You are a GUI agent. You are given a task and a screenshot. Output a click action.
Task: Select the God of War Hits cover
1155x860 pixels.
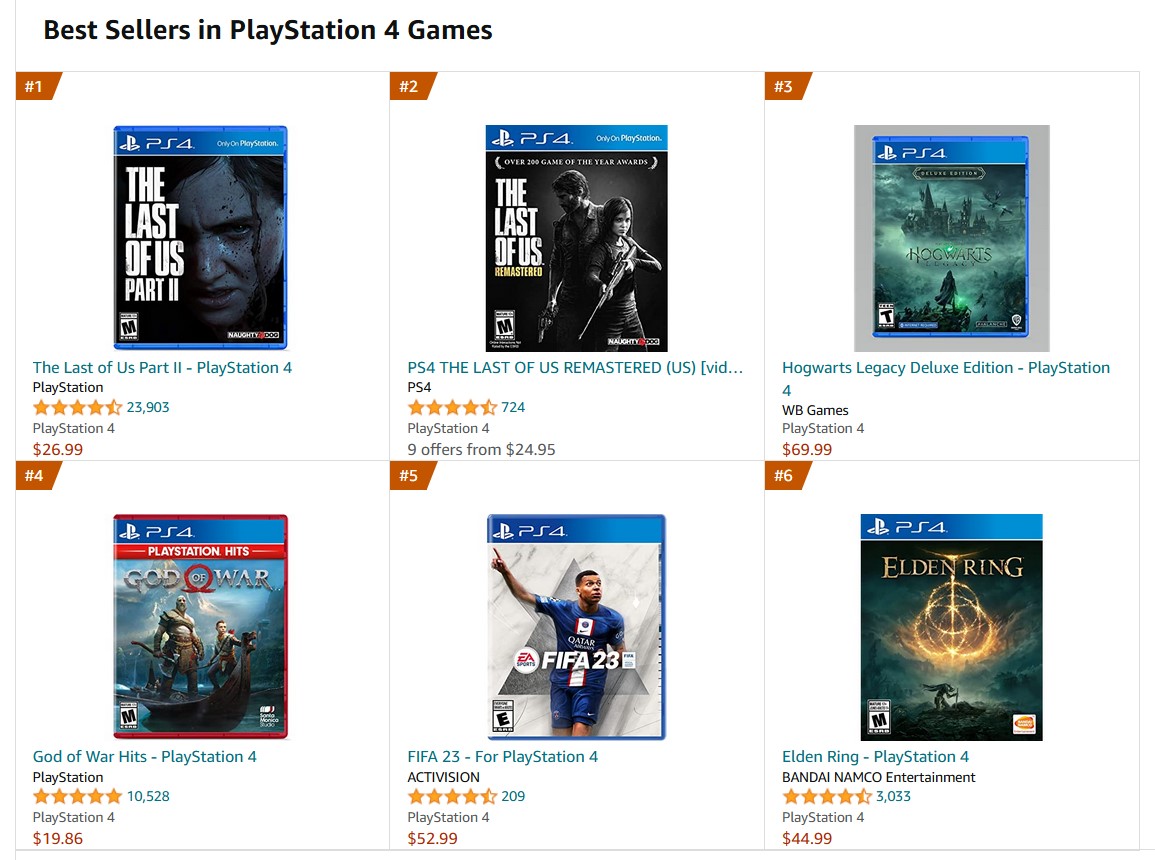tap(200, 626)
